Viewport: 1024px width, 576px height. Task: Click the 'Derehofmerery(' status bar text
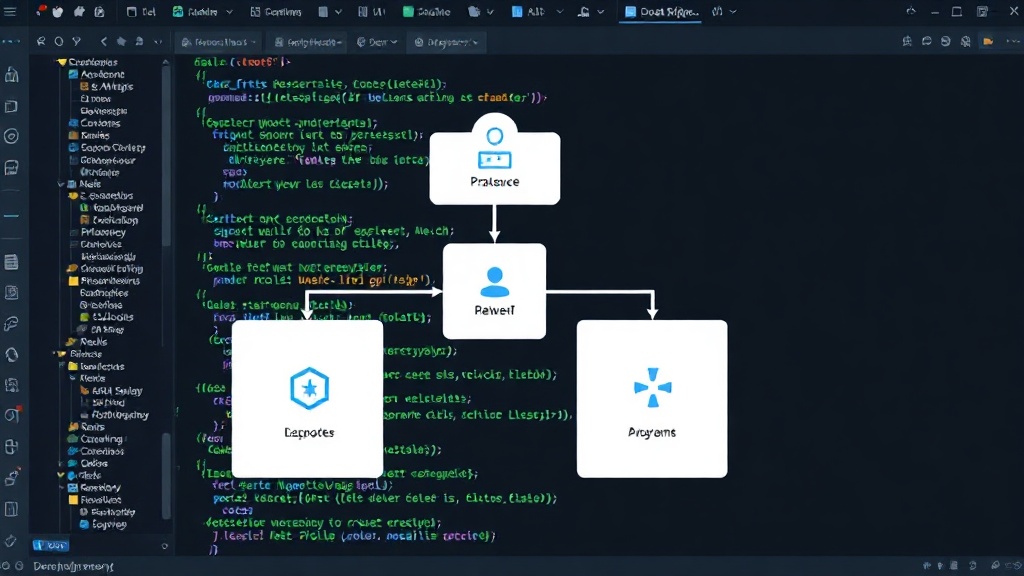(x=73, y=566)
